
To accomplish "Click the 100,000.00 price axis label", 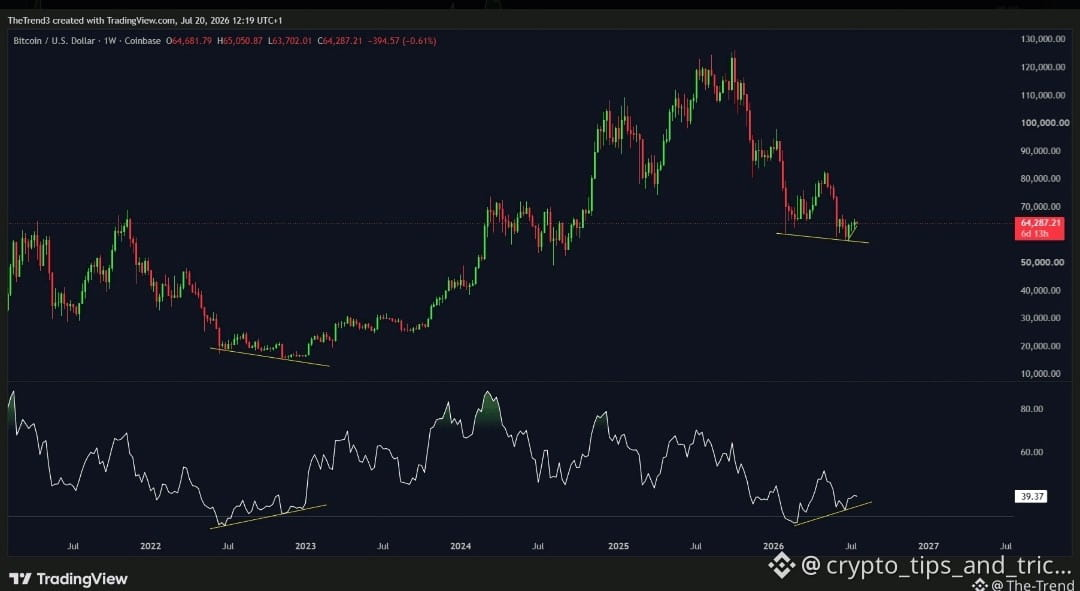I will (1043, 123).
